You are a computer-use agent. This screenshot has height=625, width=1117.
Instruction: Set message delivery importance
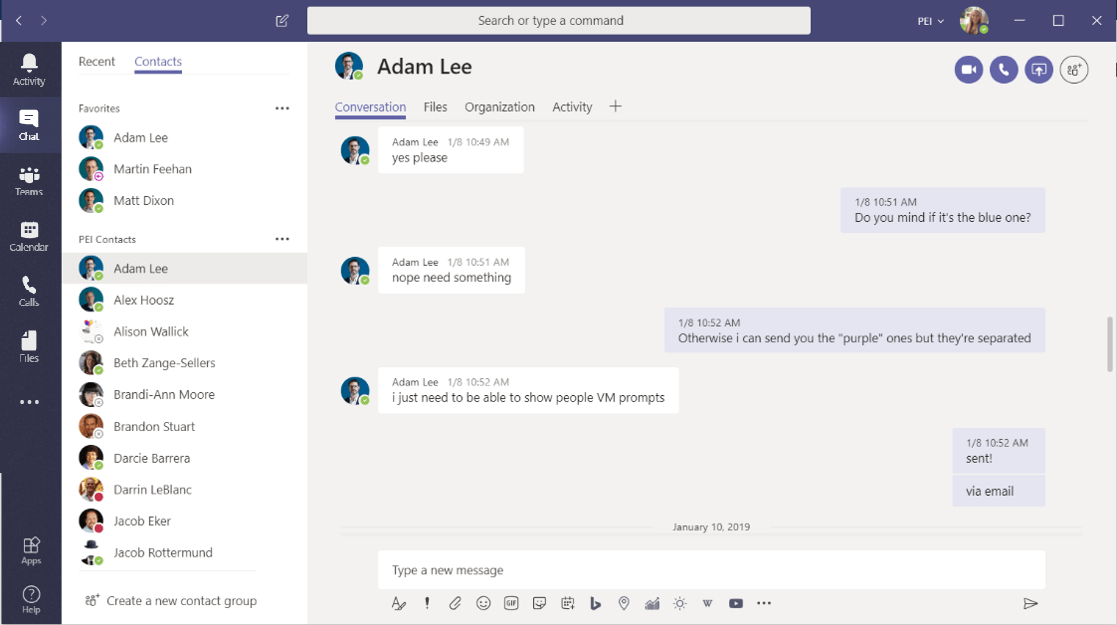pos(427,603)
